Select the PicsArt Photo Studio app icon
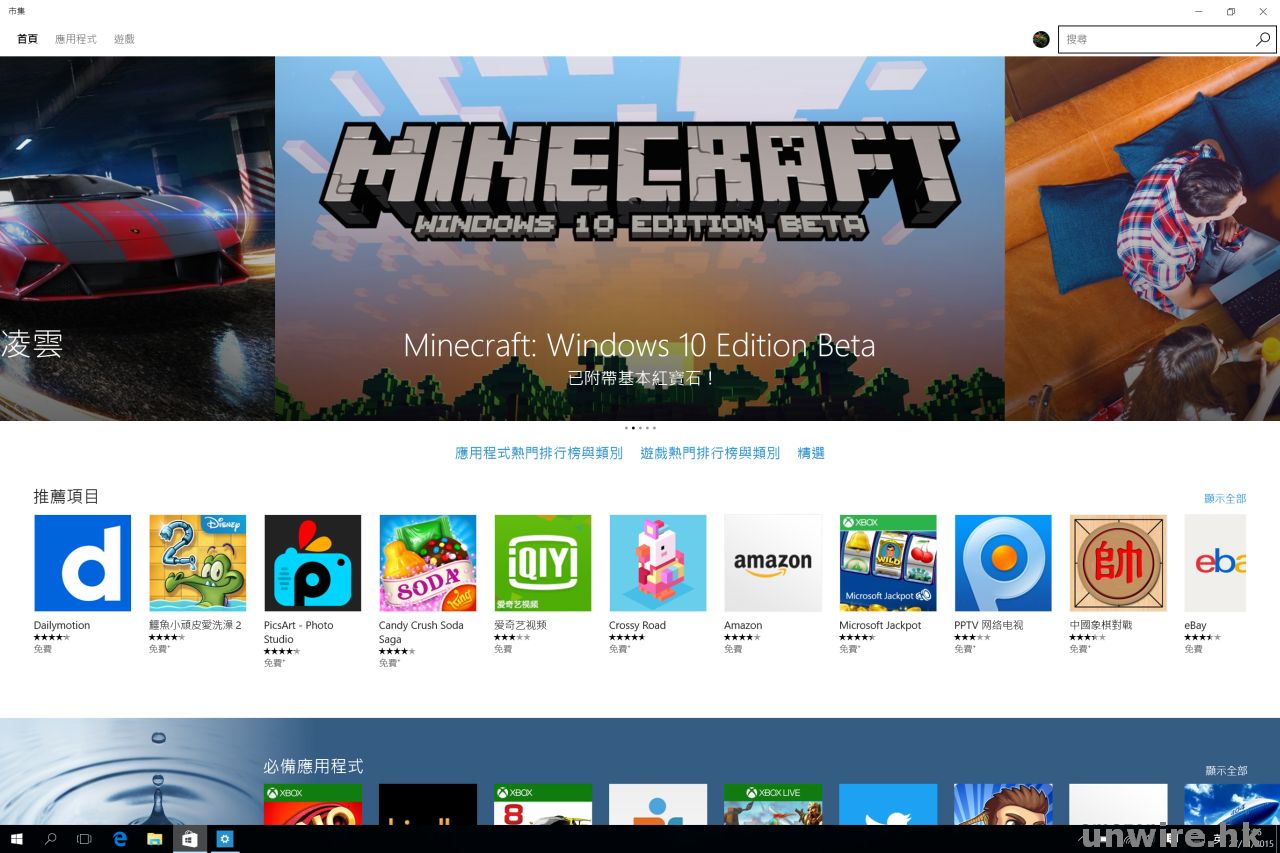The image size is (1280, 853). click(x=312, y=563)
